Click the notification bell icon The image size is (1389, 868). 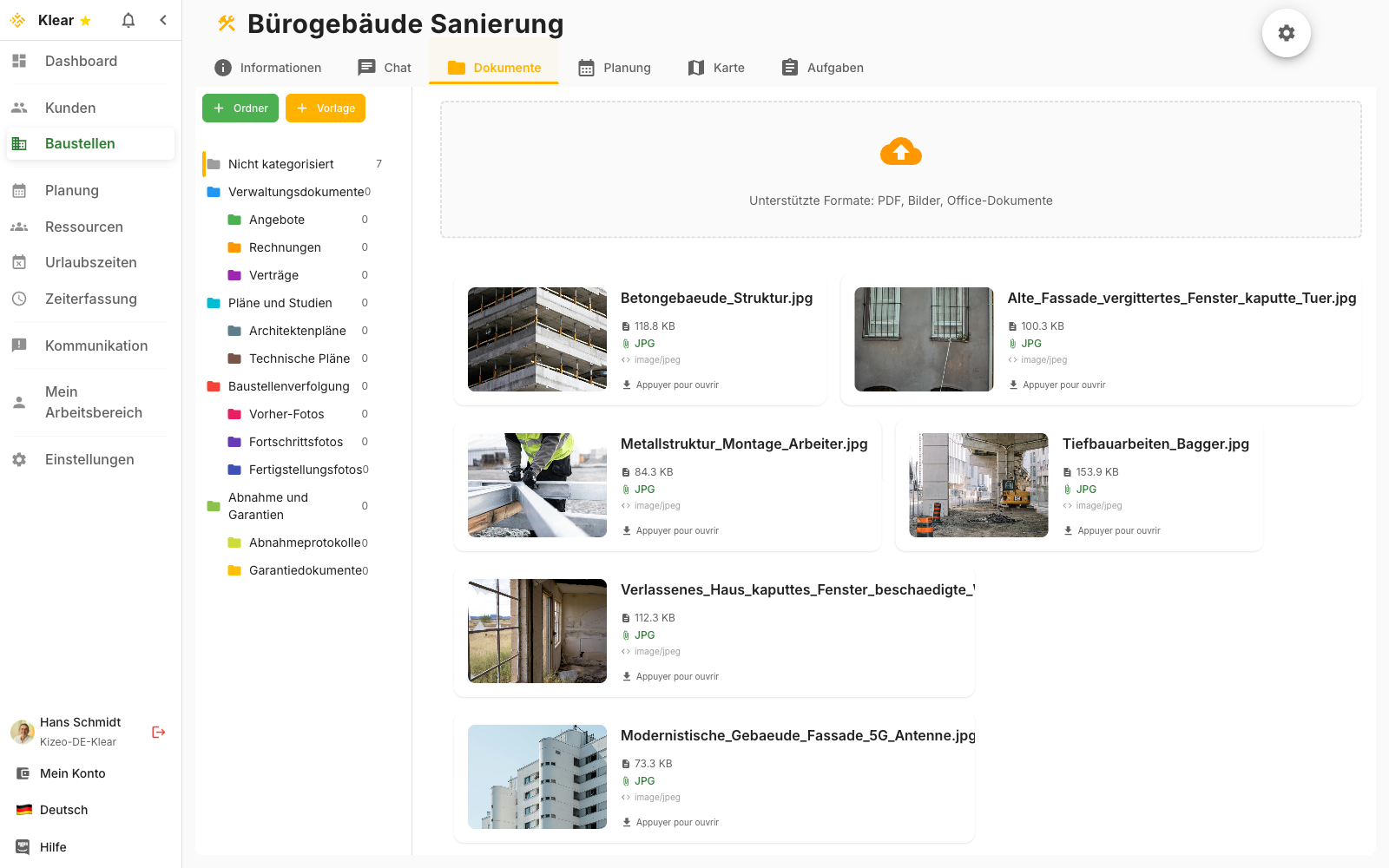point(128,19)
